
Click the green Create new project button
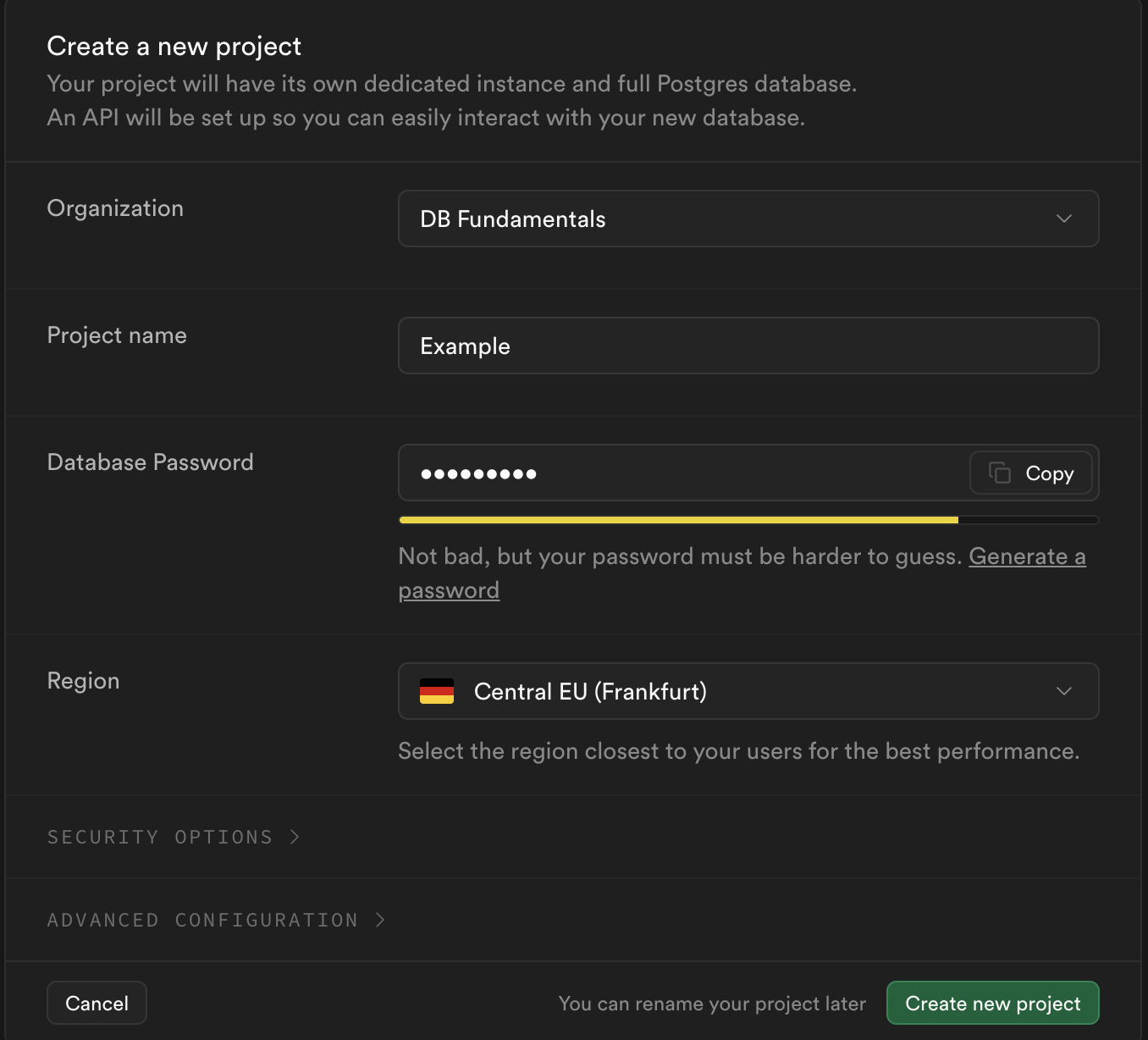coord(992,1003)
